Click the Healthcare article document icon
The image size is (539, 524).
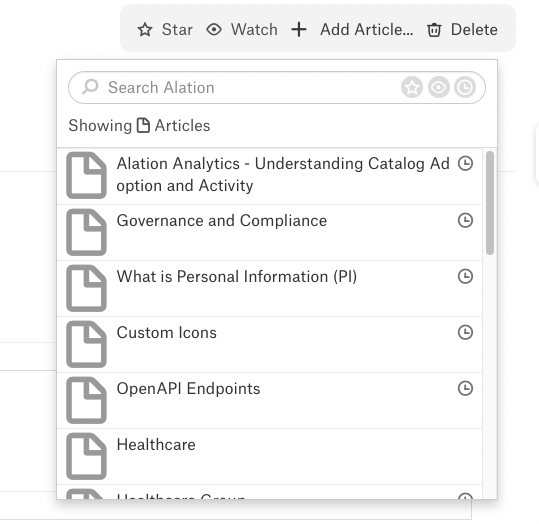click(x=86, y=457)
